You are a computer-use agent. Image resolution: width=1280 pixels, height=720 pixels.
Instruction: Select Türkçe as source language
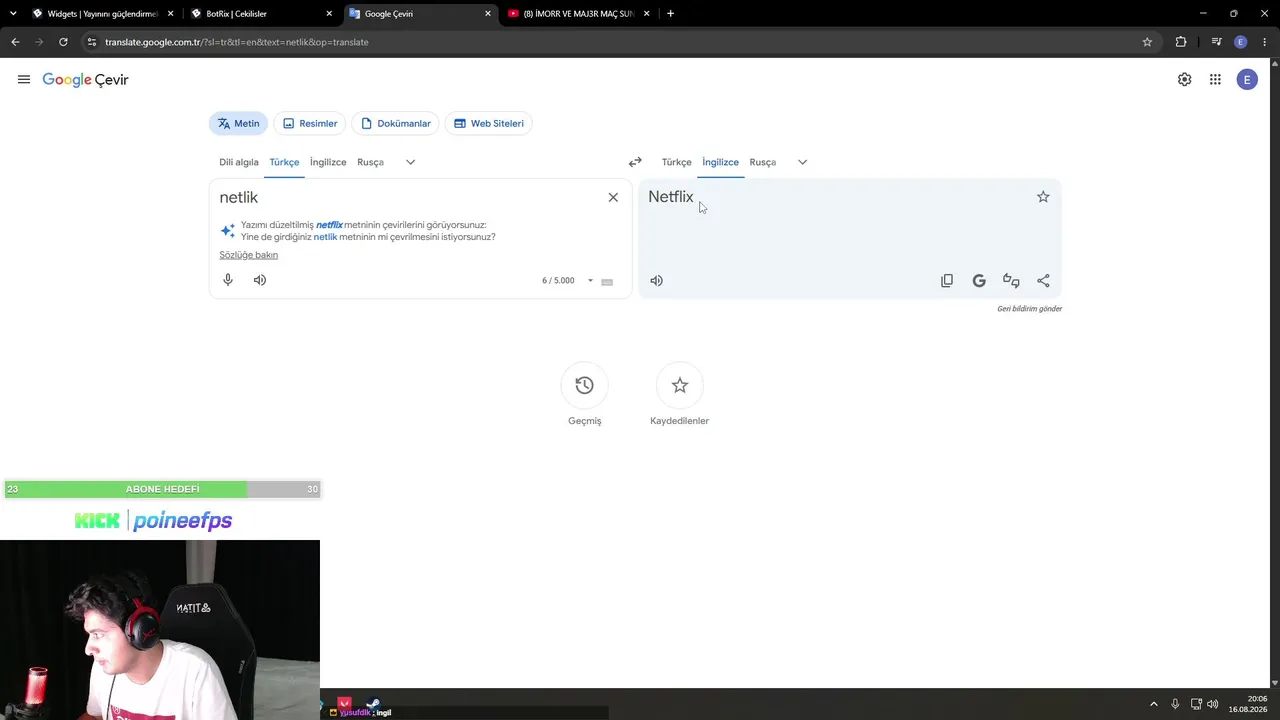pyautogui.click(x=284, y=162)
